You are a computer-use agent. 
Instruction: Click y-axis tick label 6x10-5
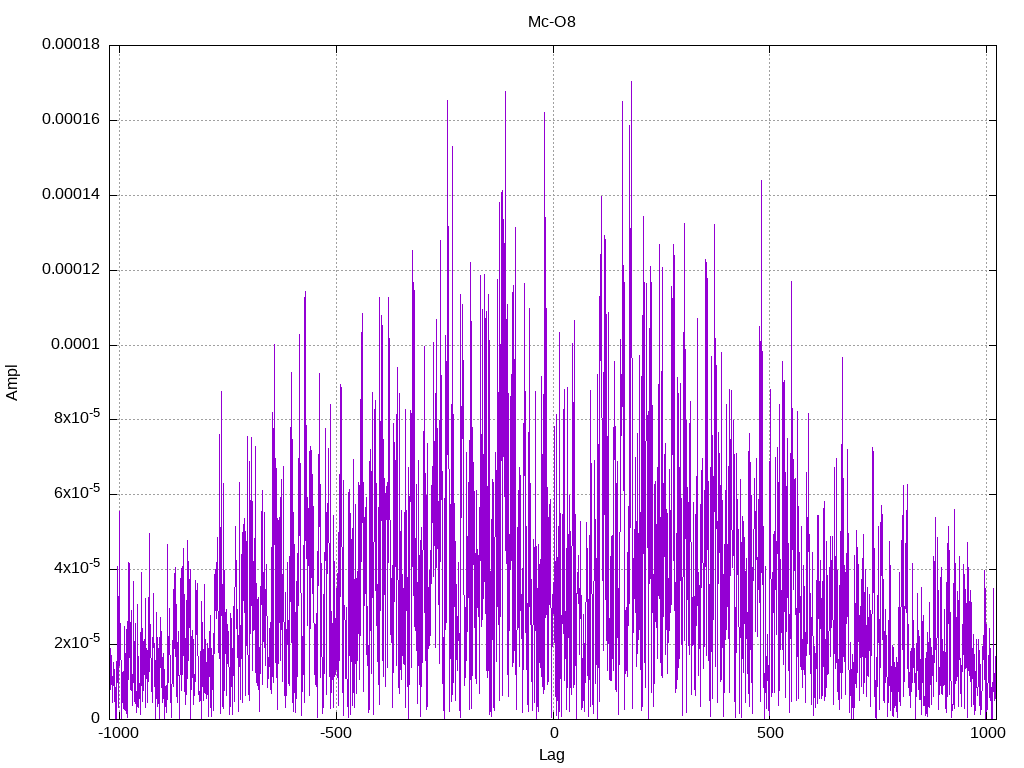(x=77, y=492)
